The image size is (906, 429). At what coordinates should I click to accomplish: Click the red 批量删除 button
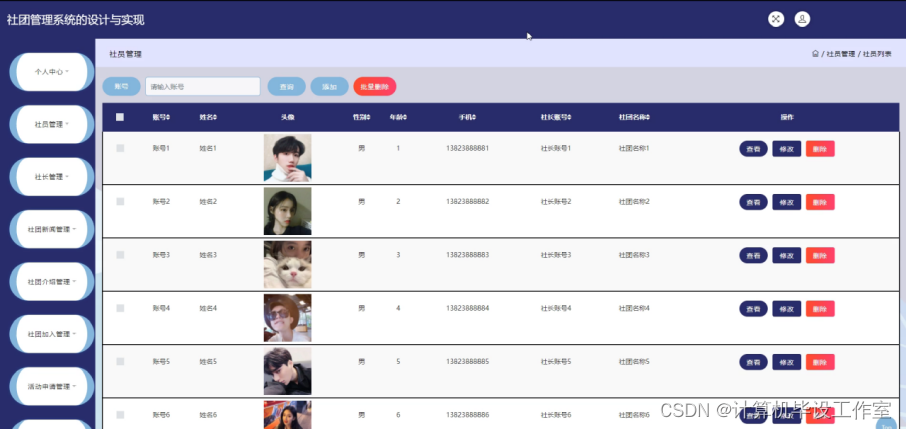374,87
